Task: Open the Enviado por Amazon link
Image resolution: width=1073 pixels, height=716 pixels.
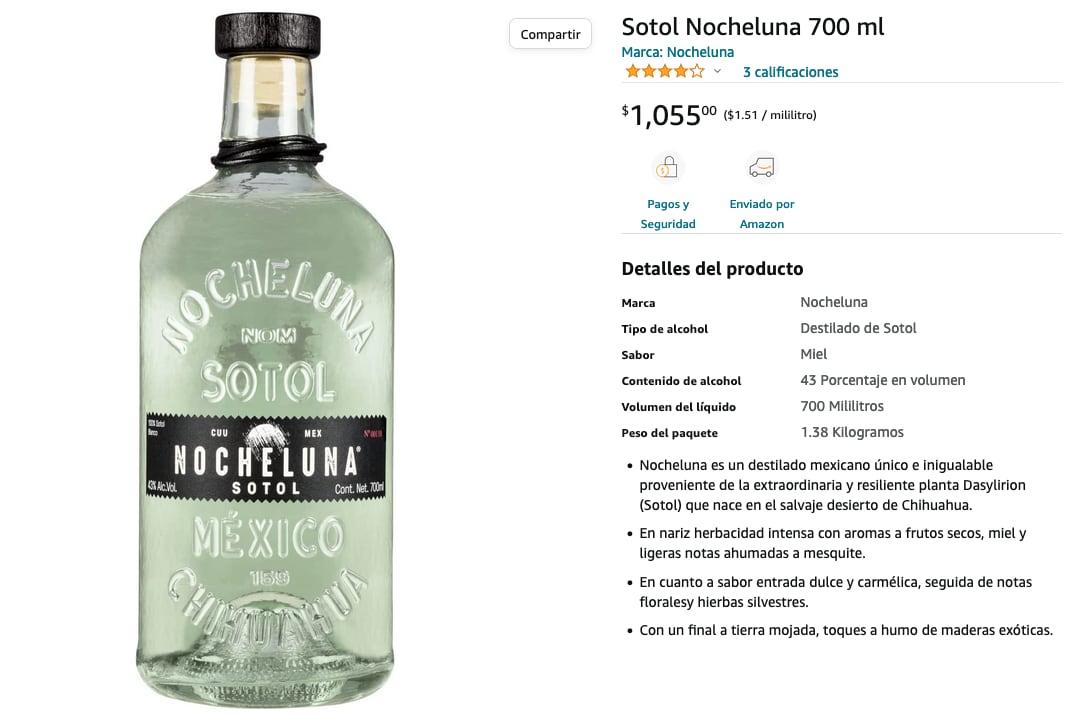Action: coord(761,214)
